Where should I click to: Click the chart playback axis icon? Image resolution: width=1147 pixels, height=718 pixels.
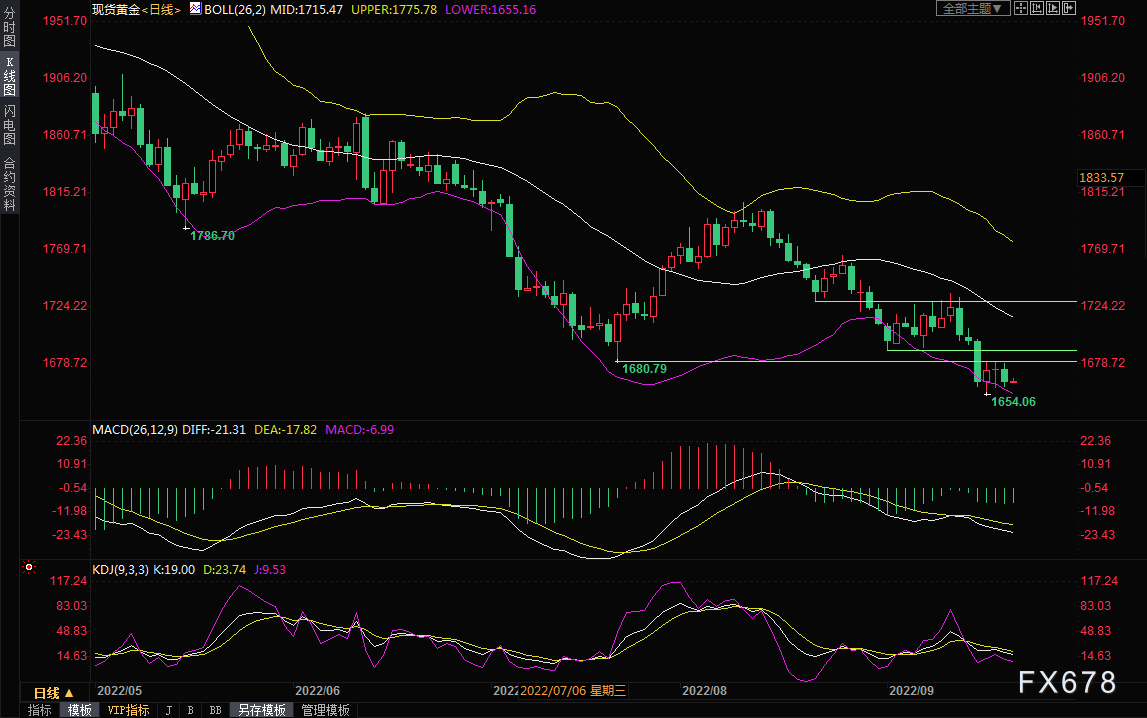[1053, 8]
